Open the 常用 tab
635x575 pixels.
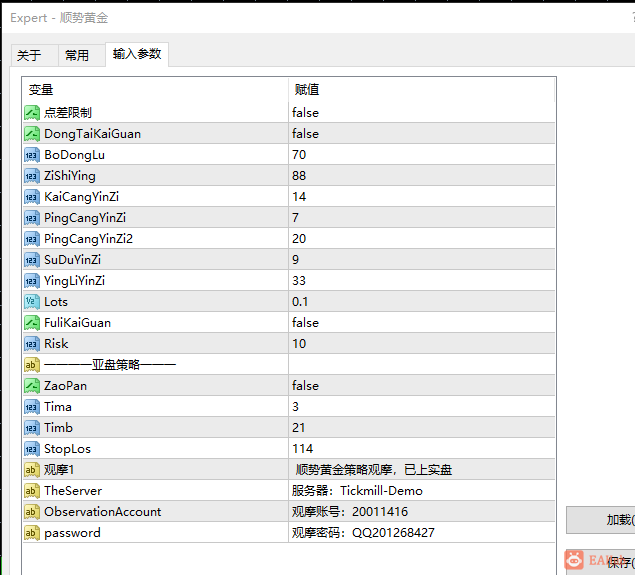82,55
